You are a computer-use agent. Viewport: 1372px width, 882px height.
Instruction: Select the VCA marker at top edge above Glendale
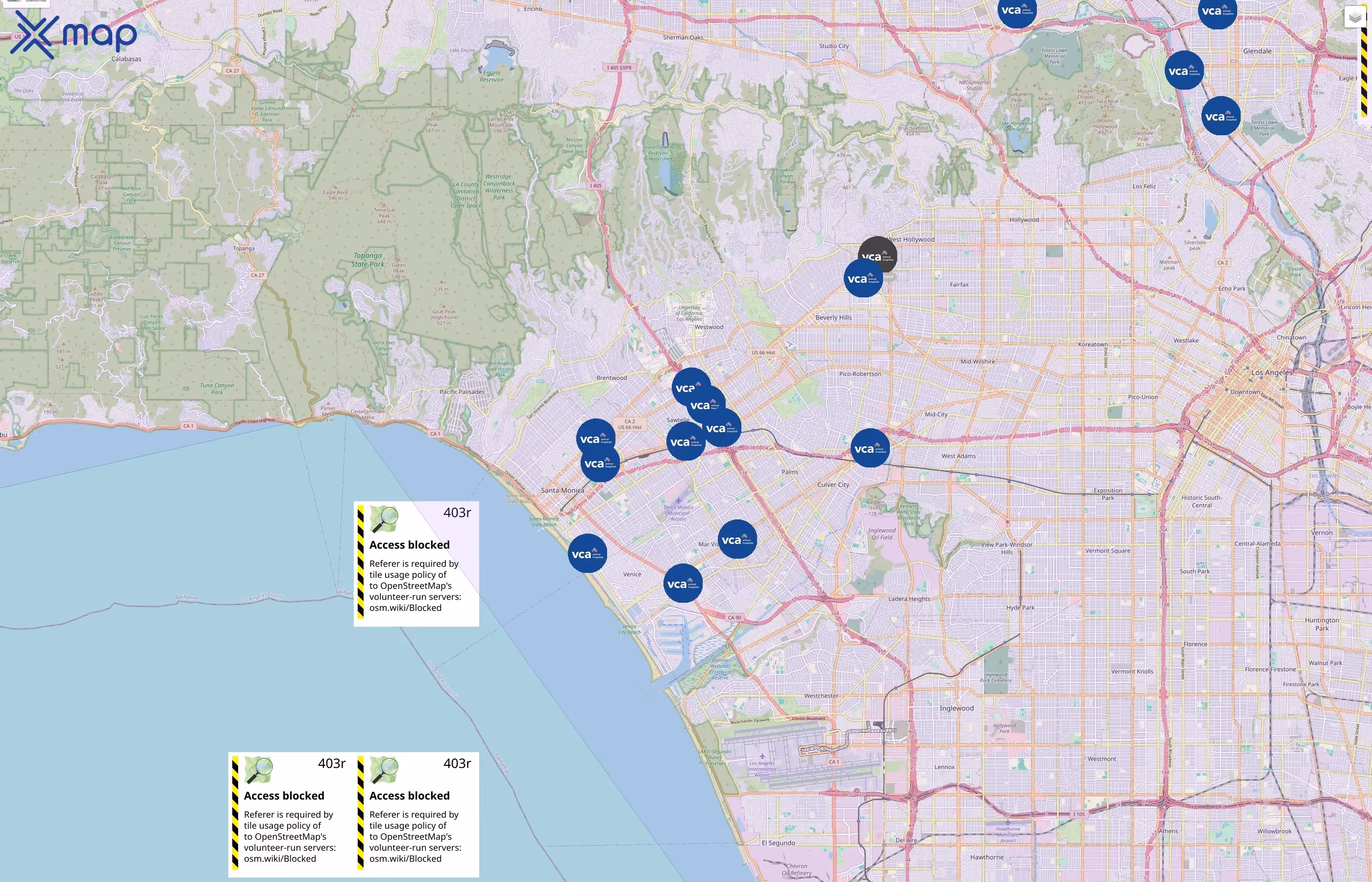[x=1217, y=10]
